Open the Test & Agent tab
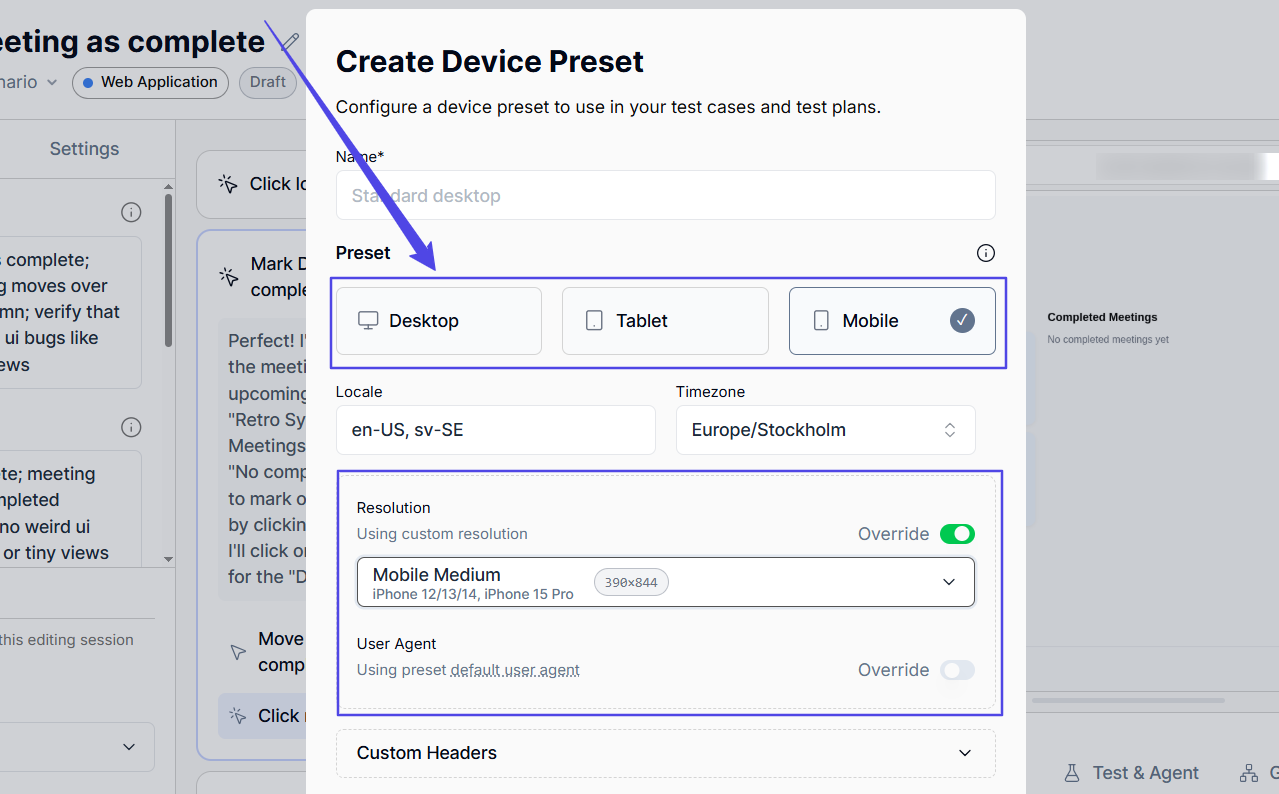 click(1145, 773)
